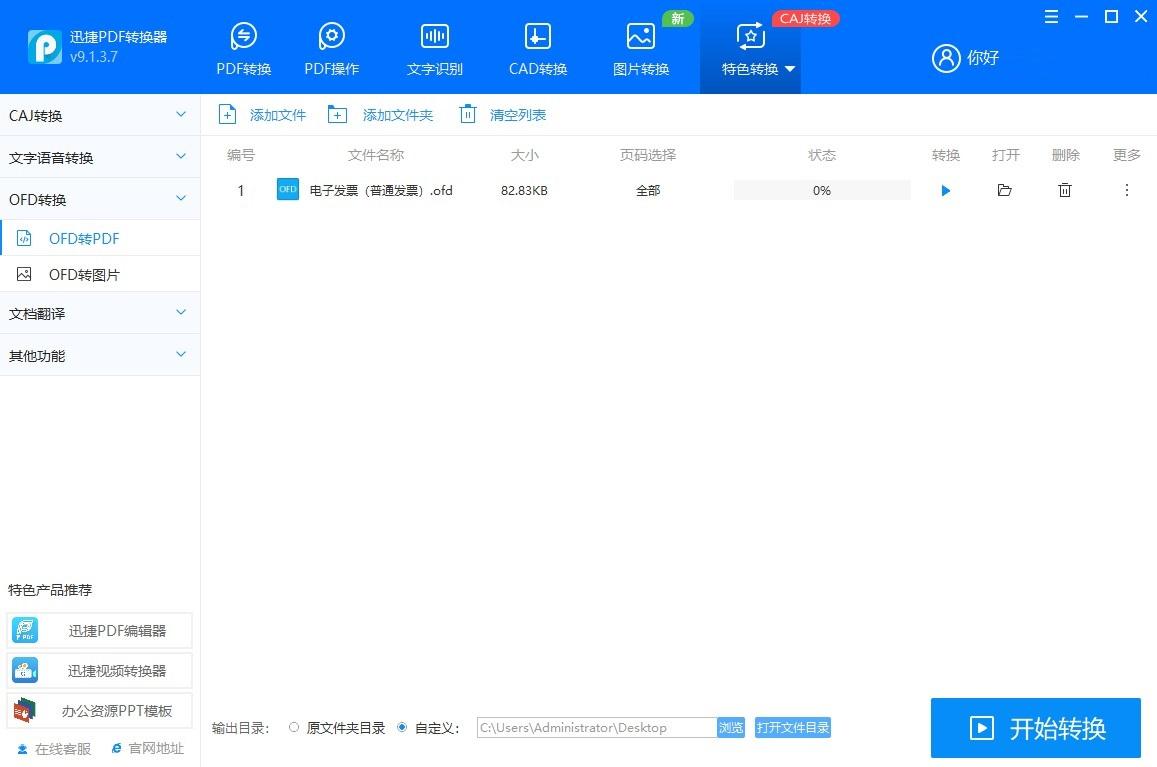The height and width of the screenshot is (767, 1157).
Task: Switch to OFD转图片 conversion mode
Action: pyautogui.click(x=88, y=273)
